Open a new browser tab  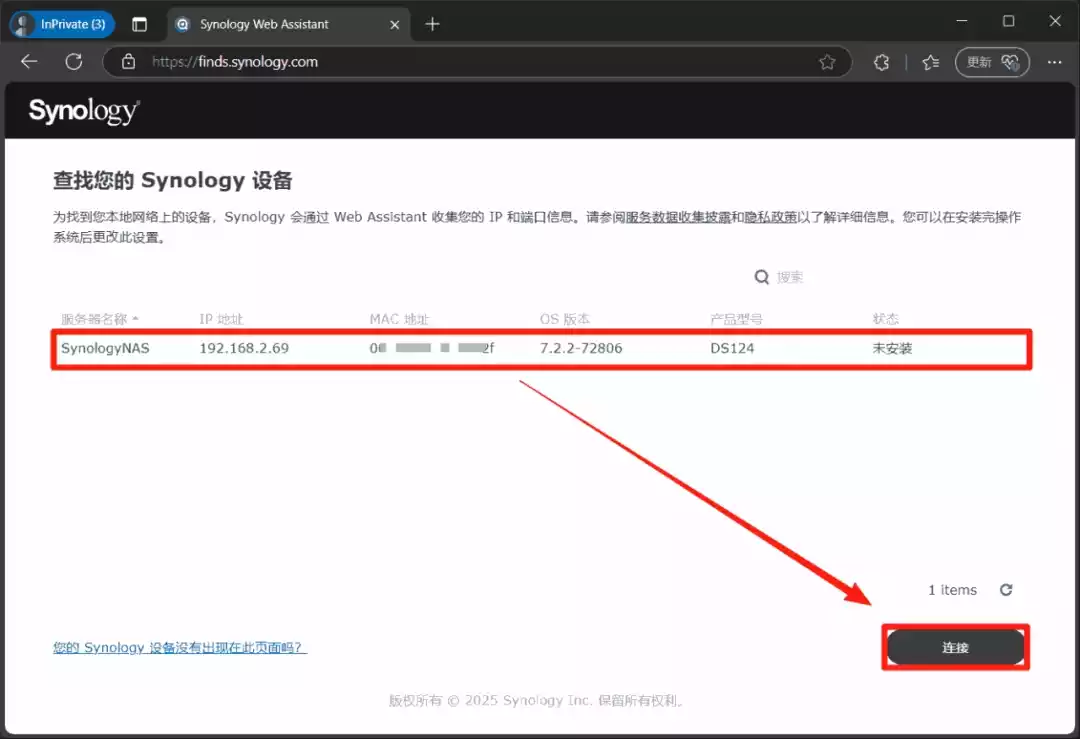pos(432,24)
